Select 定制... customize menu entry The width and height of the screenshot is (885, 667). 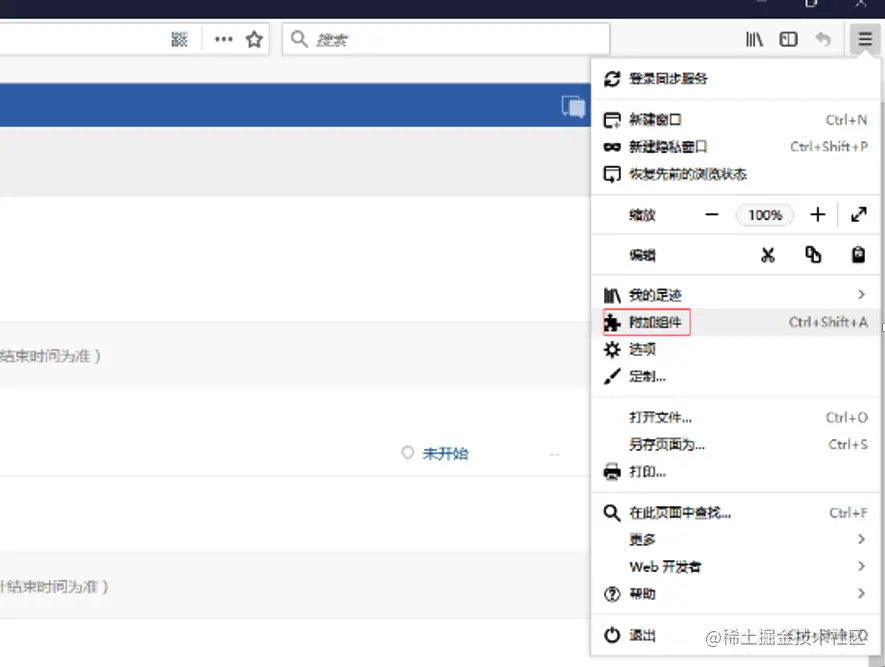point(735,376)
